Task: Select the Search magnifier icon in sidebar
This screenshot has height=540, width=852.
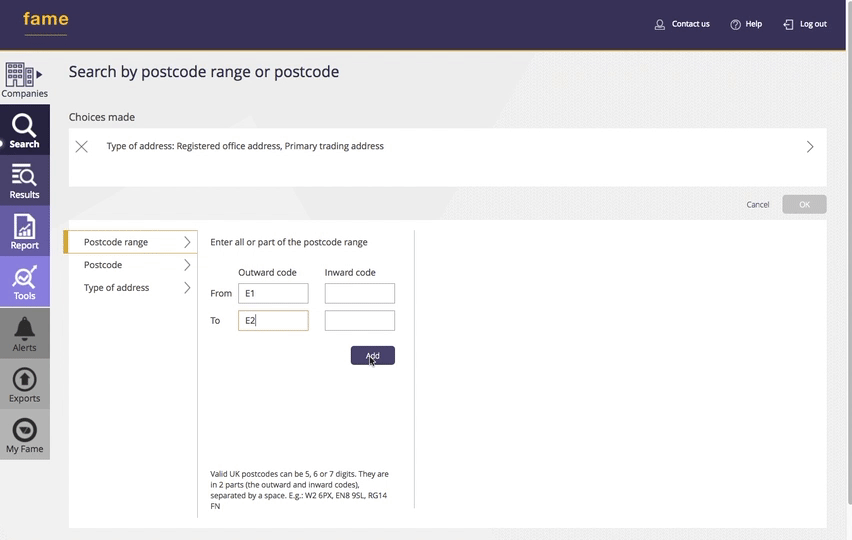Action: pyautogui.click(x=24, y=131)
